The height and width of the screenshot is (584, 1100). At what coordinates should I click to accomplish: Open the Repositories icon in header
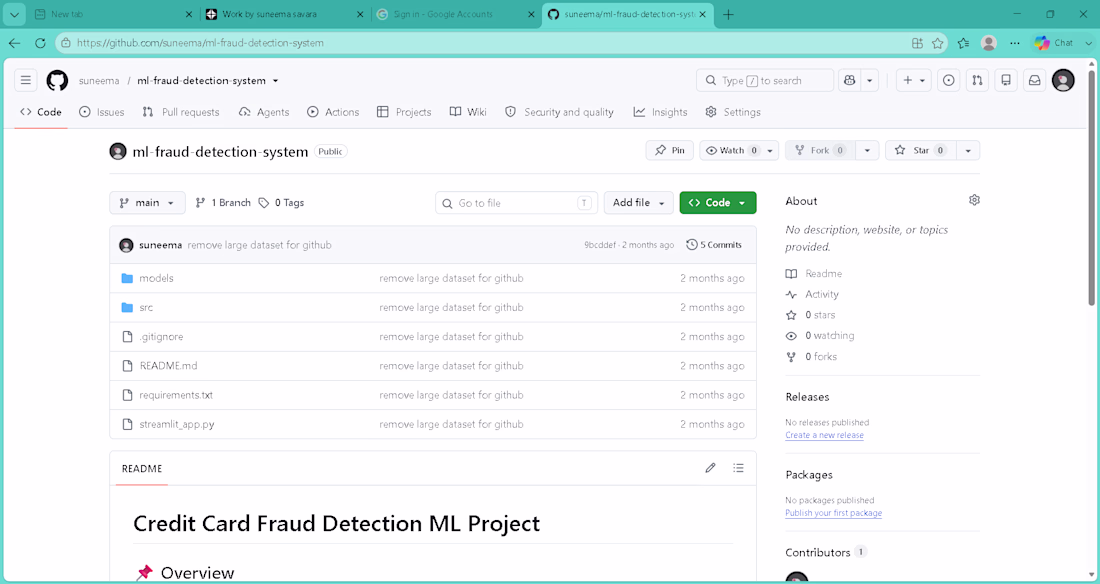[x=1006, y=81]
